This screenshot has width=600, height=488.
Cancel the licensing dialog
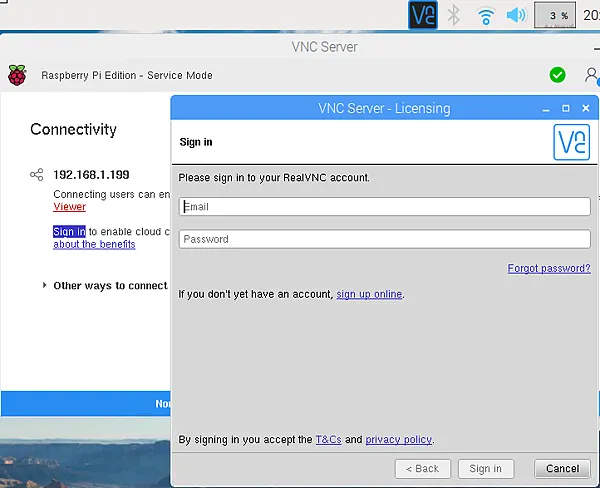pos(562,469)
